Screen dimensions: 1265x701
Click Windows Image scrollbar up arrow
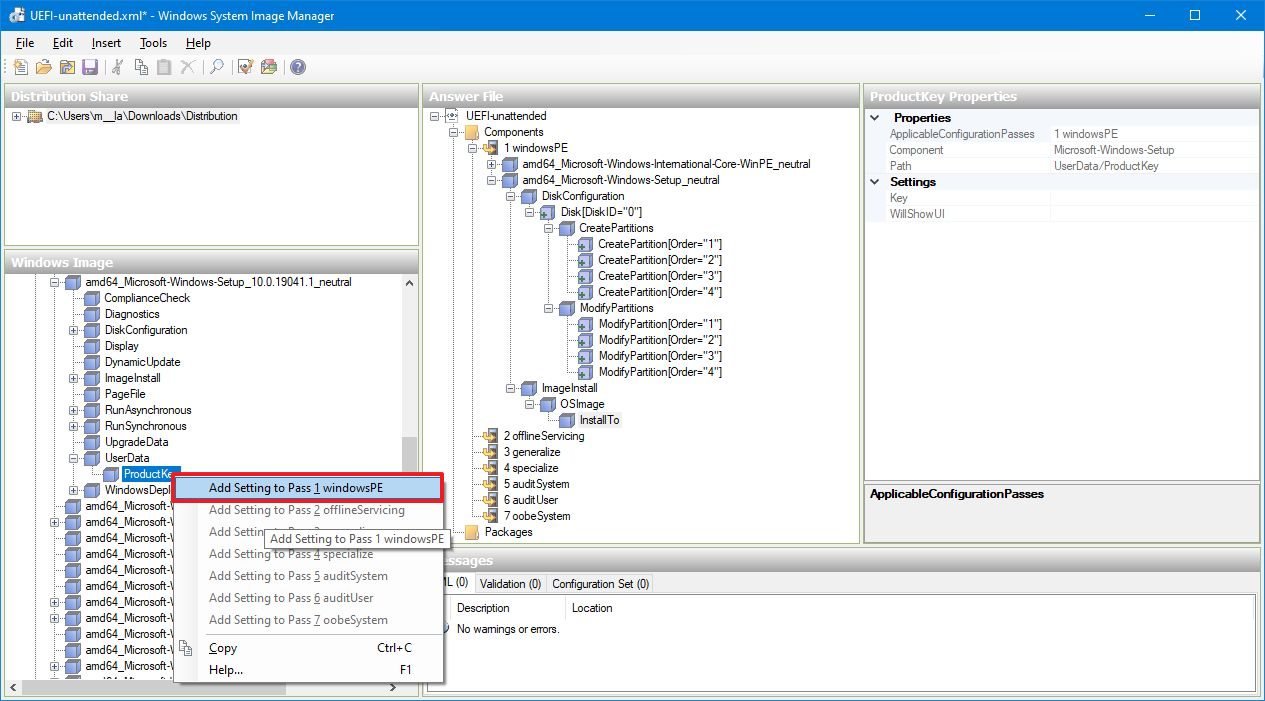410,283
